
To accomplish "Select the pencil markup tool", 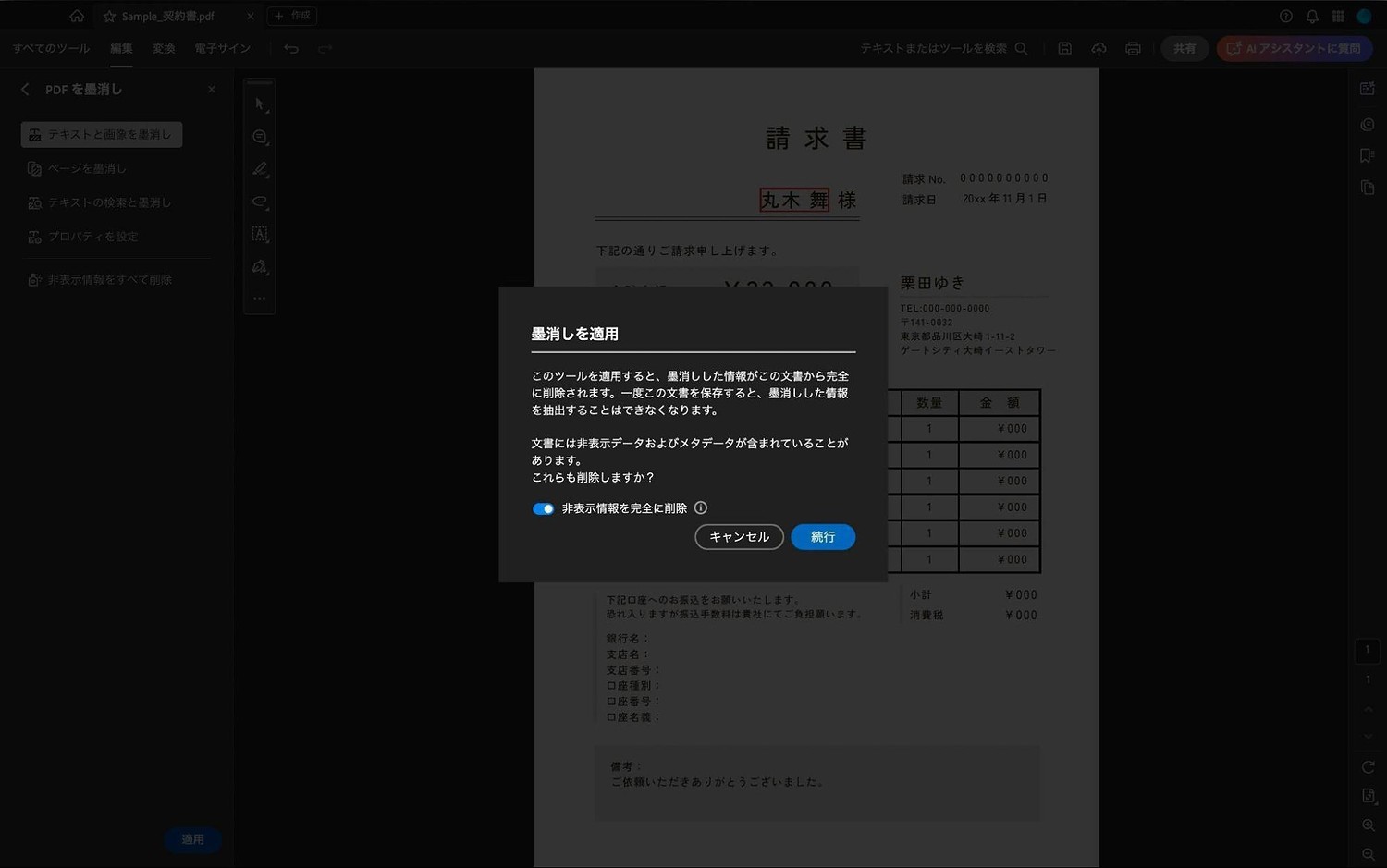I will pos(259,168).
